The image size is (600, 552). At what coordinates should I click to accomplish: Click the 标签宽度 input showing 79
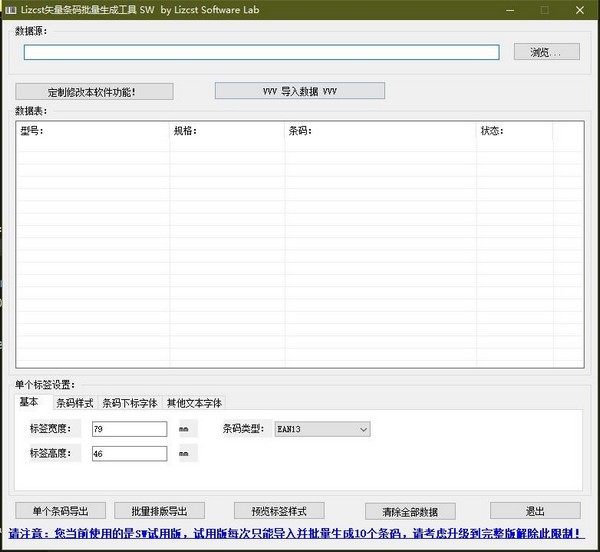coord(129,429)
